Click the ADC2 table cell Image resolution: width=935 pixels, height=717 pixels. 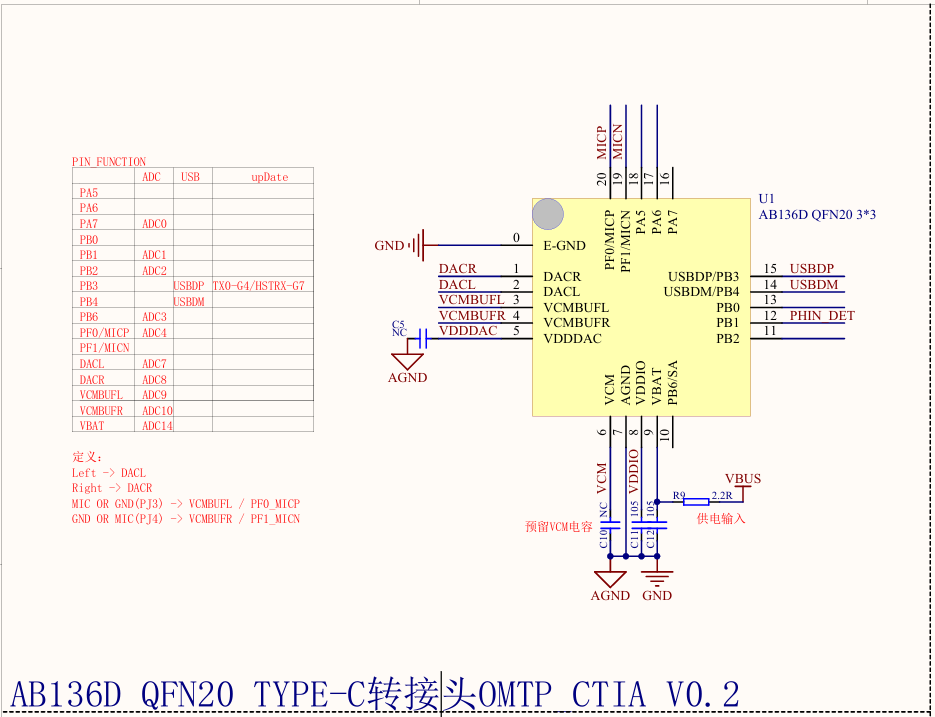pyautogui.click(x=154, y=271)
